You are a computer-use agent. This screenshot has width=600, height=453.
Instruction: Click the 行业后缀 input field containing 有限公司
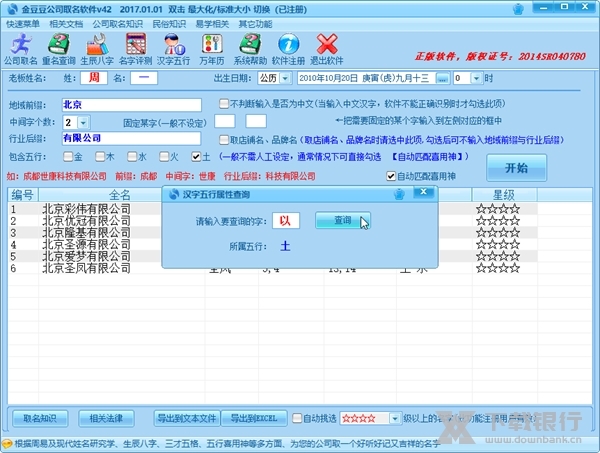131,139
